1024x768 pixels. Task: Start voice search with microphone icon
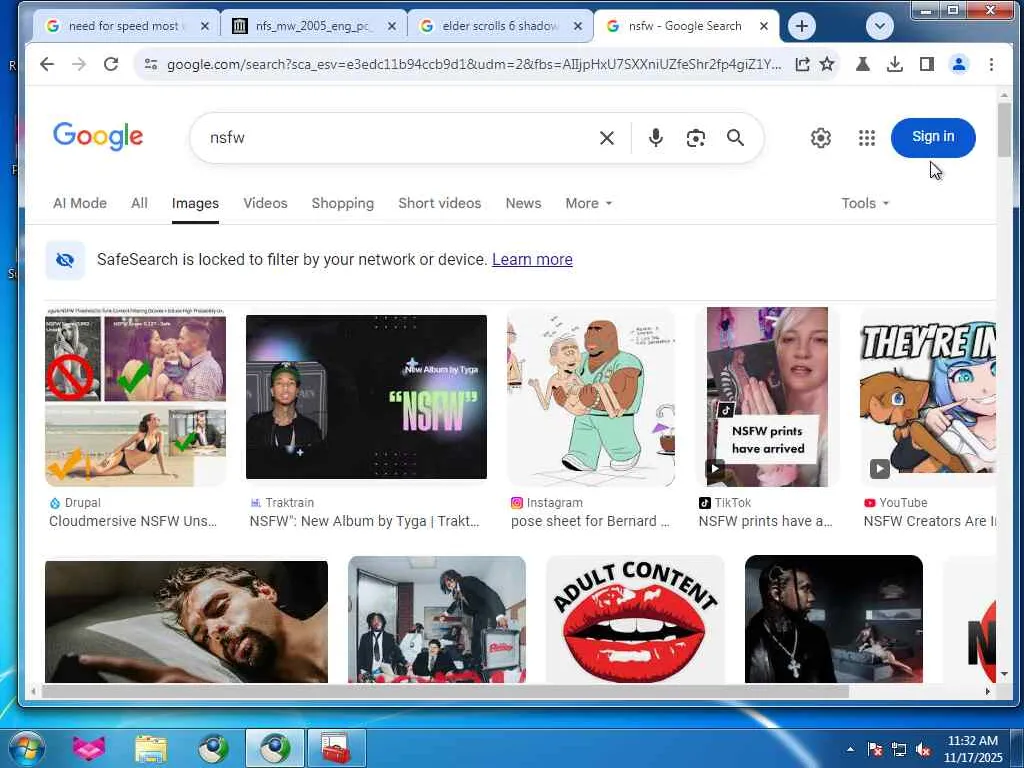[656, 138]
